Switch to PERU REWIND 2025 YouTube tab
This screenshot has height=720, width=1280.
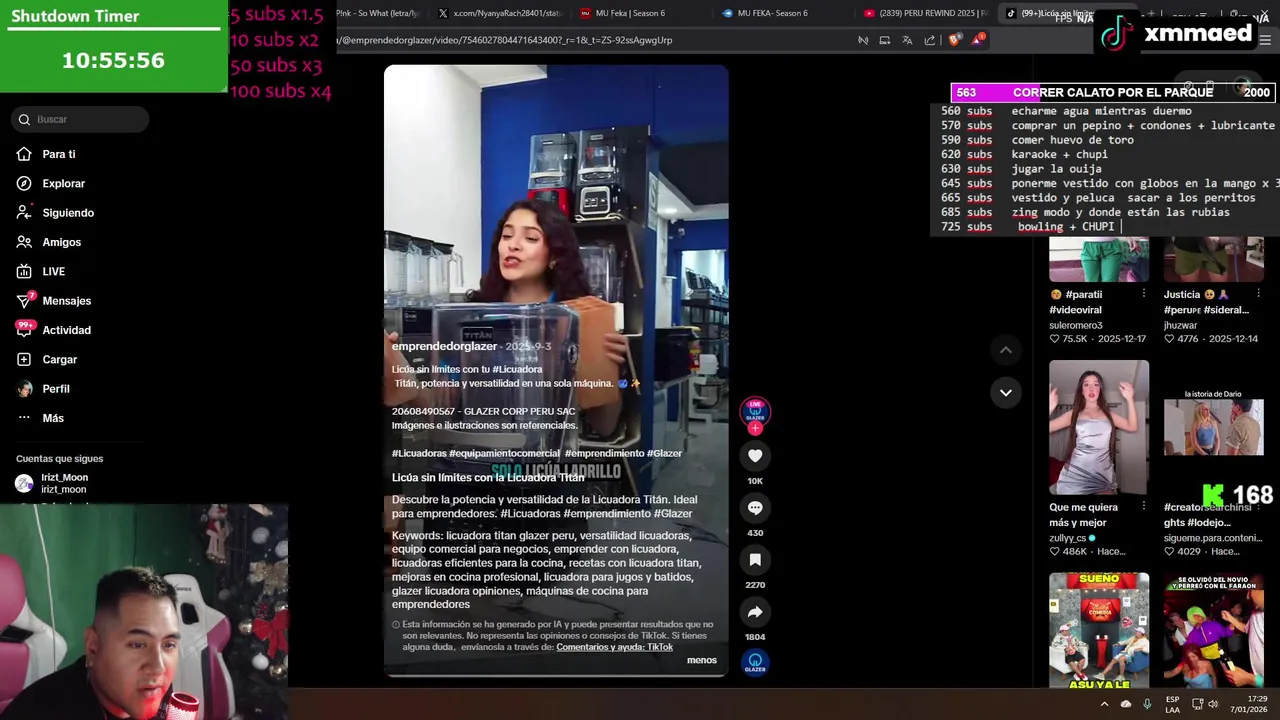click(x=925, y=13)
